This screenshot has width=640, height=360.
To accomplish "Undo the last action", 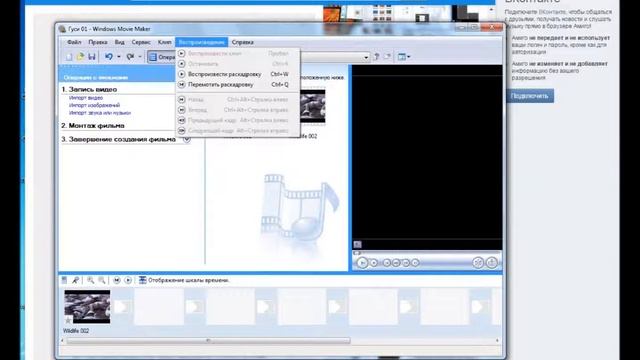I will [109, 57].
